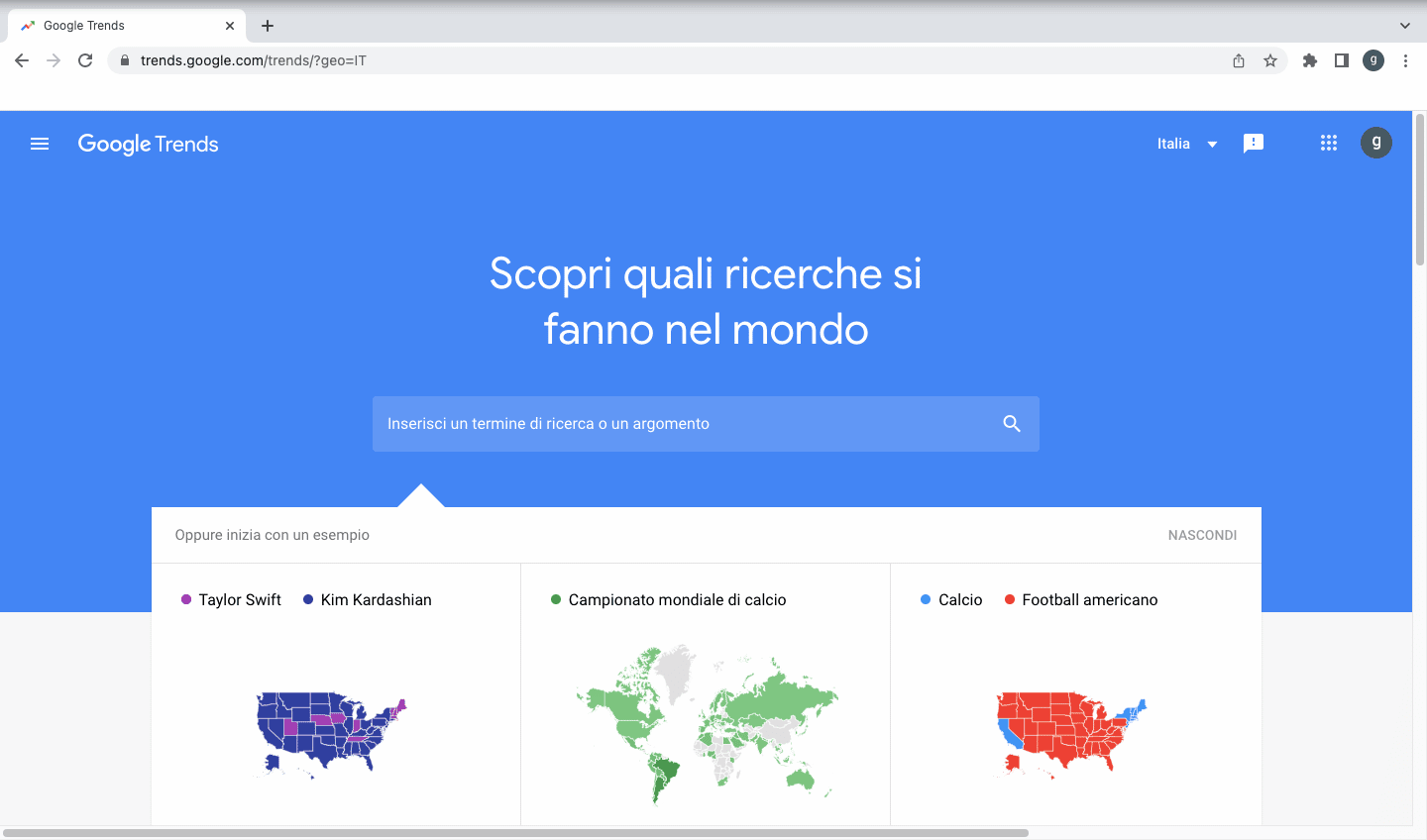Screen dimensions: 1427x840
Task: Share the page using the share icon
Action: tap(1238, 60)
